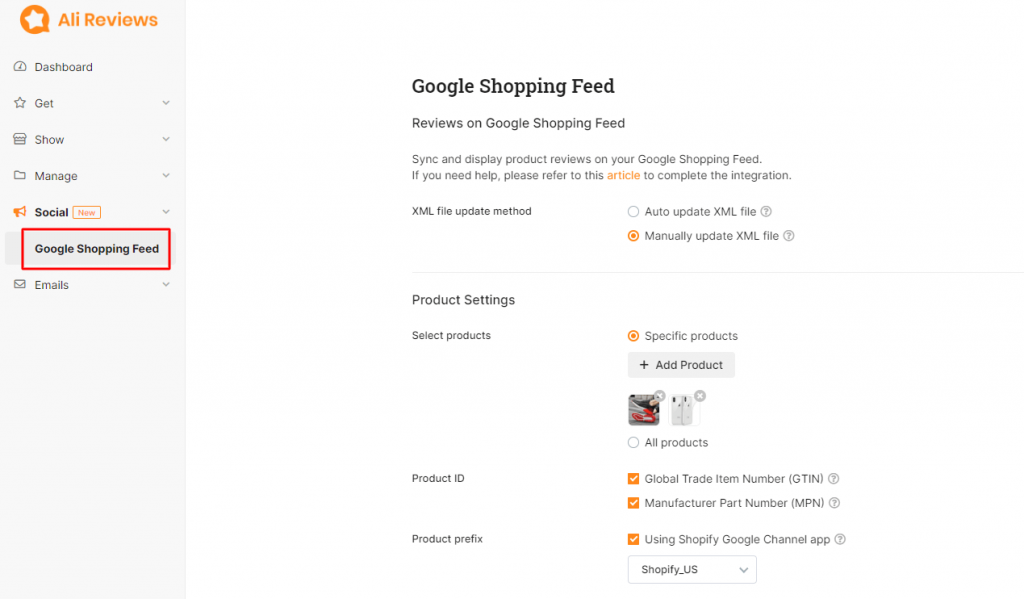Uncheck Manufacturer Part Number (MPN)
This screenshot has height=599, width=1024.
pyautogui.click(x=633, y=503)
